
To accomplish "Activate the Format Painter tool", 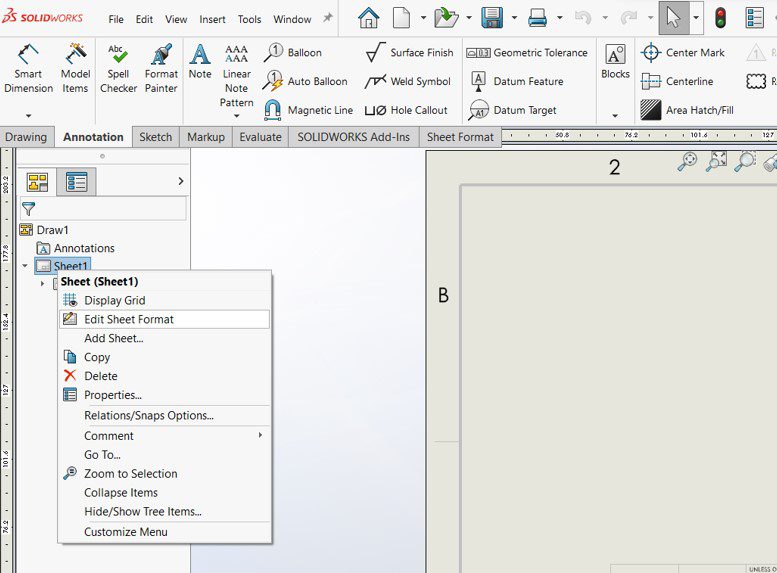I will pyautogui.click(x=161, y=68).
